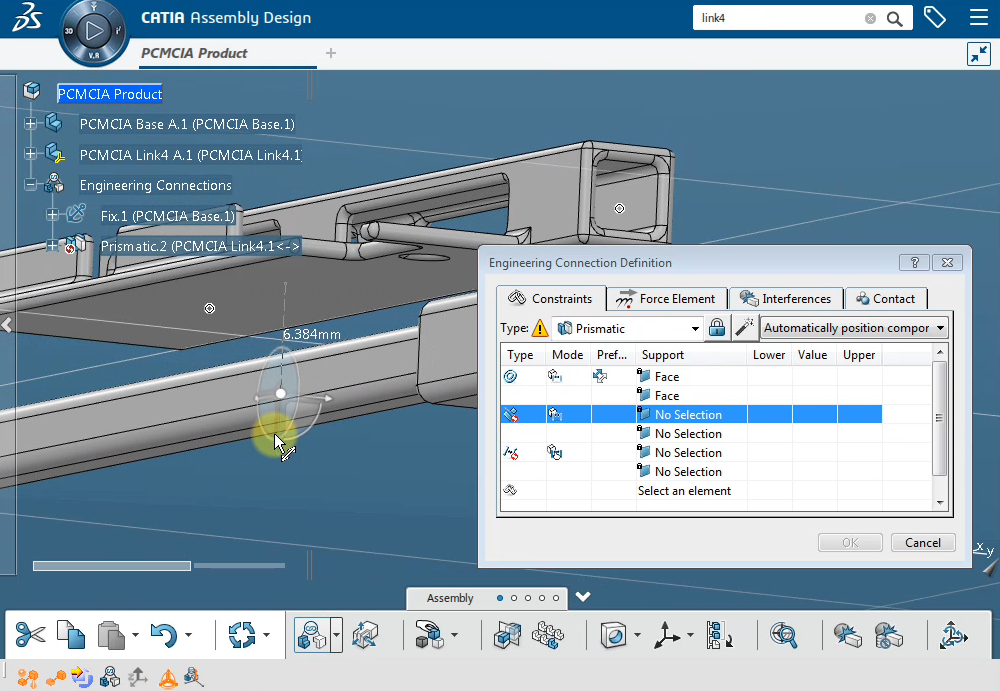The height and width of the screenshot is (691, 1000).
Task: Open the tag icon in the top bar
Action: [x=934, y=17]
